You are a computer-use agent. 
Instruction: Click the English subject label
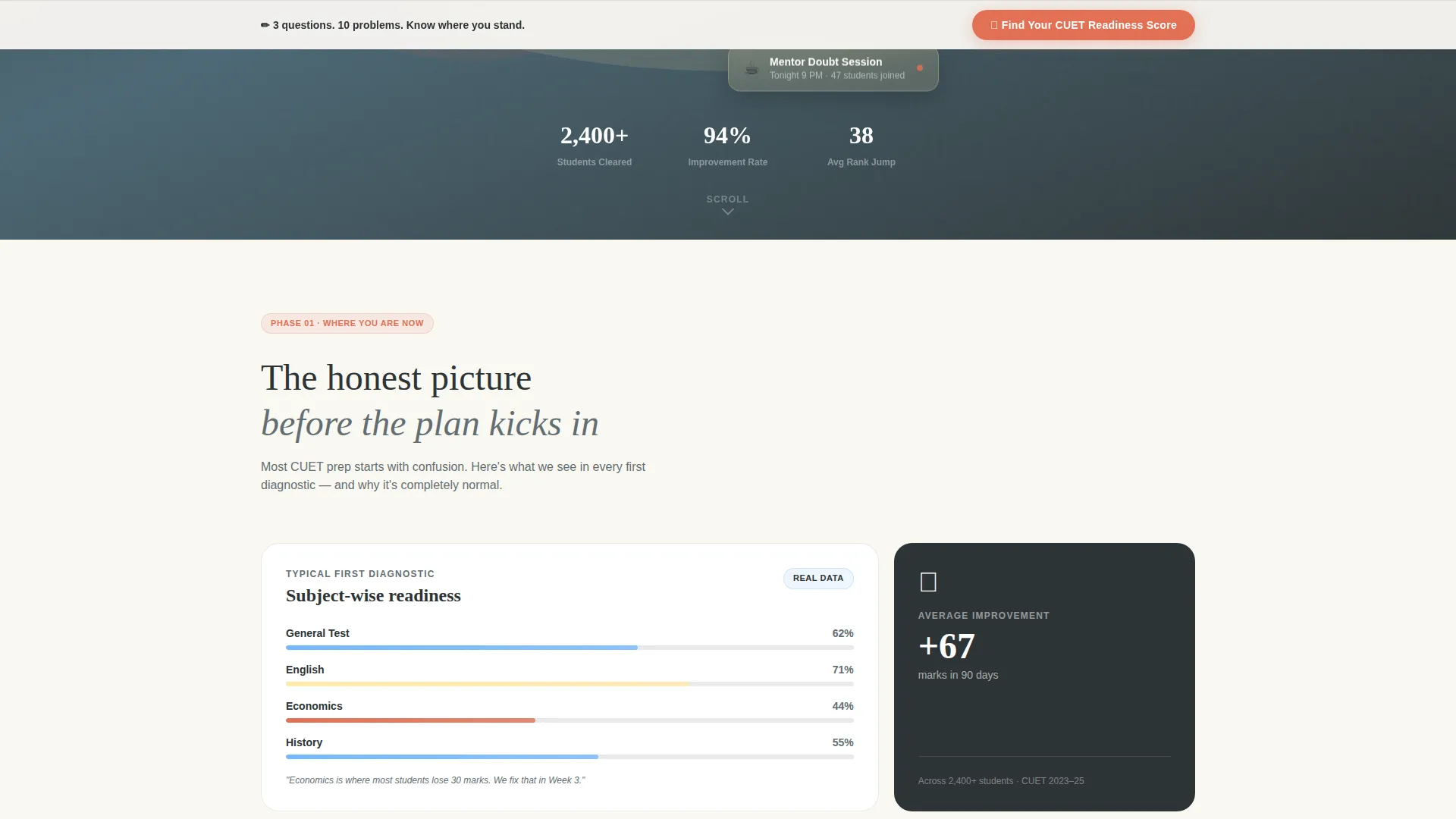[x=305, y=670]
